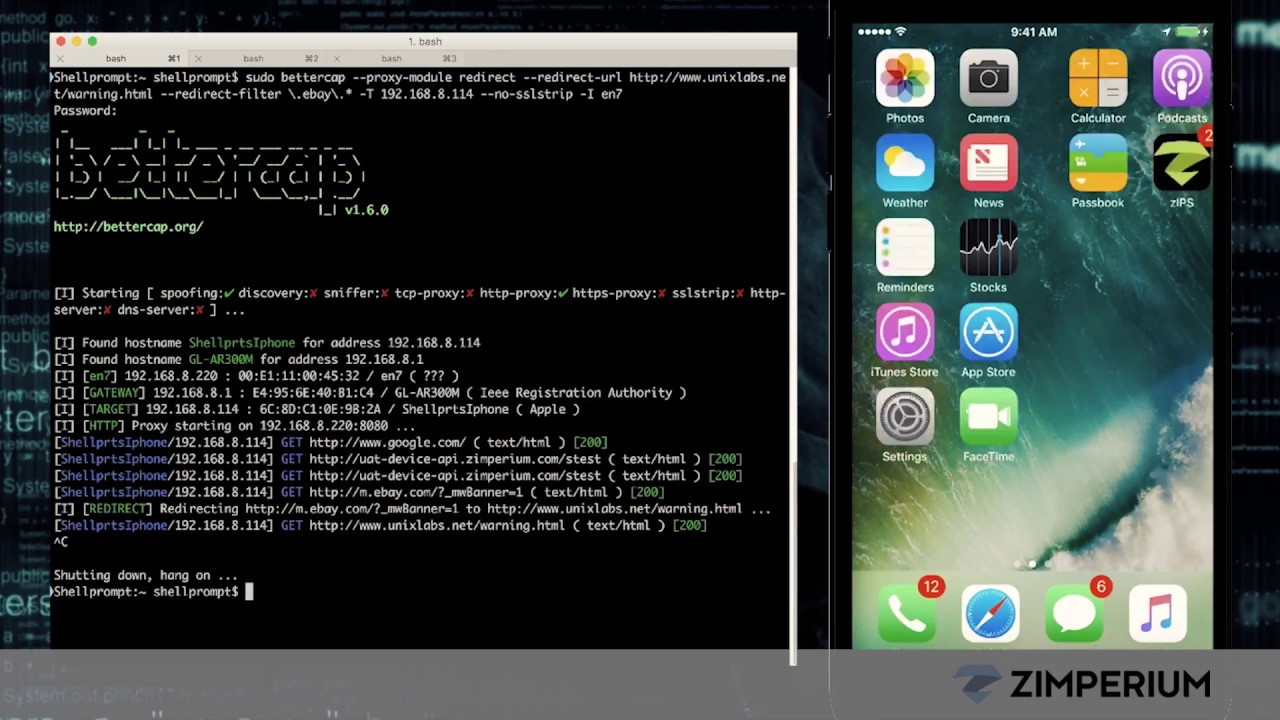Click GET m.ebay.com log line
1280x720 pixels.
359,492
